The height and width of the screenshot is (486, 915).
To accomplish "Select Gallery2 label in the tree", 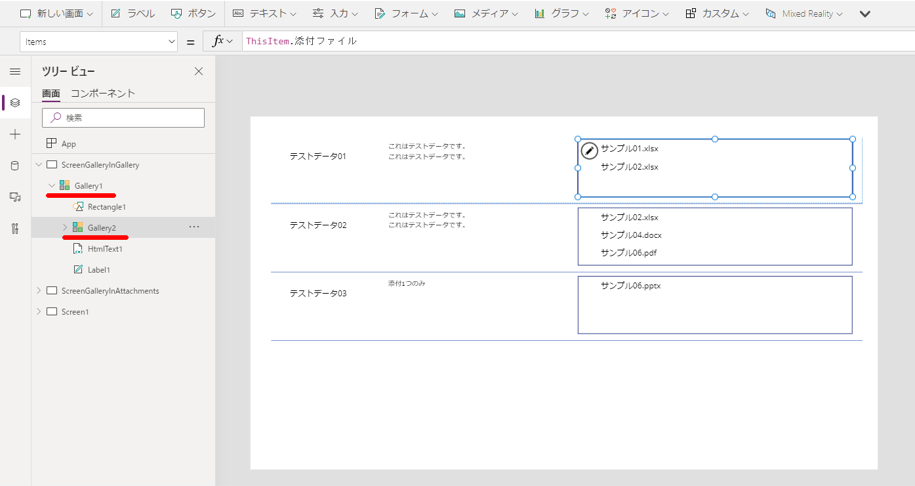I will point(102,228).
